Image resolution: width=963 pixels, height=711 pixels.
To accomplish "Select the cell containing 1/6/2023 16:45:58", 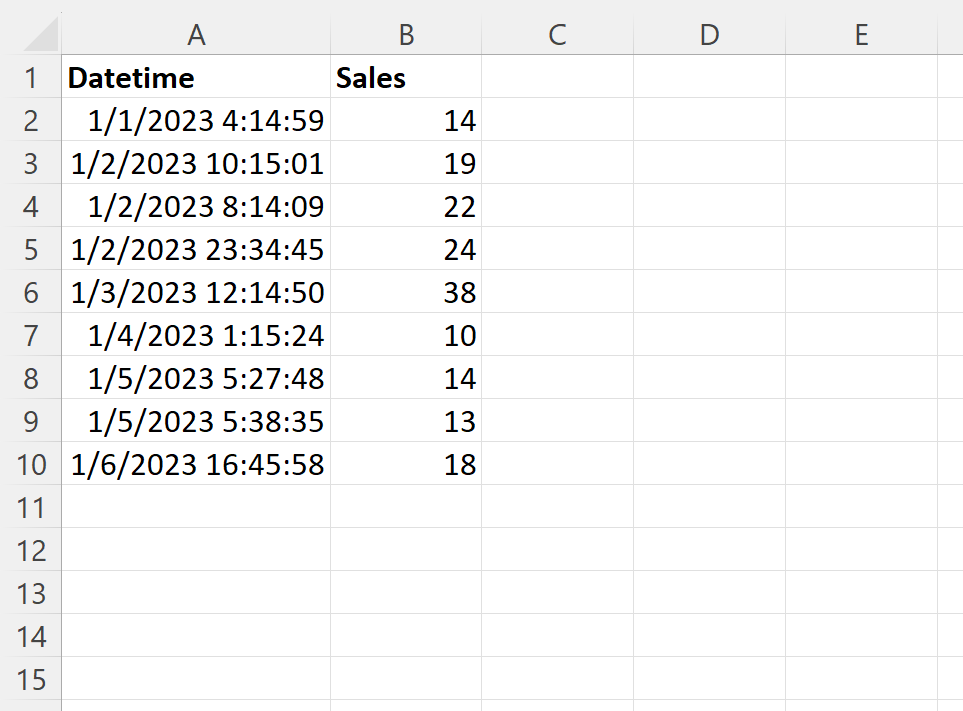I will [196, 464].
